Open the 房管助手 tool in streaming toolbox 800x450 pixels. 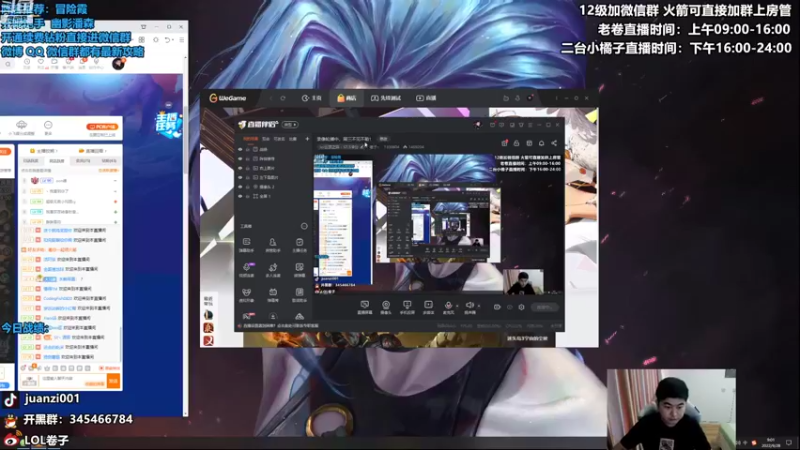(x=273, y=244)
